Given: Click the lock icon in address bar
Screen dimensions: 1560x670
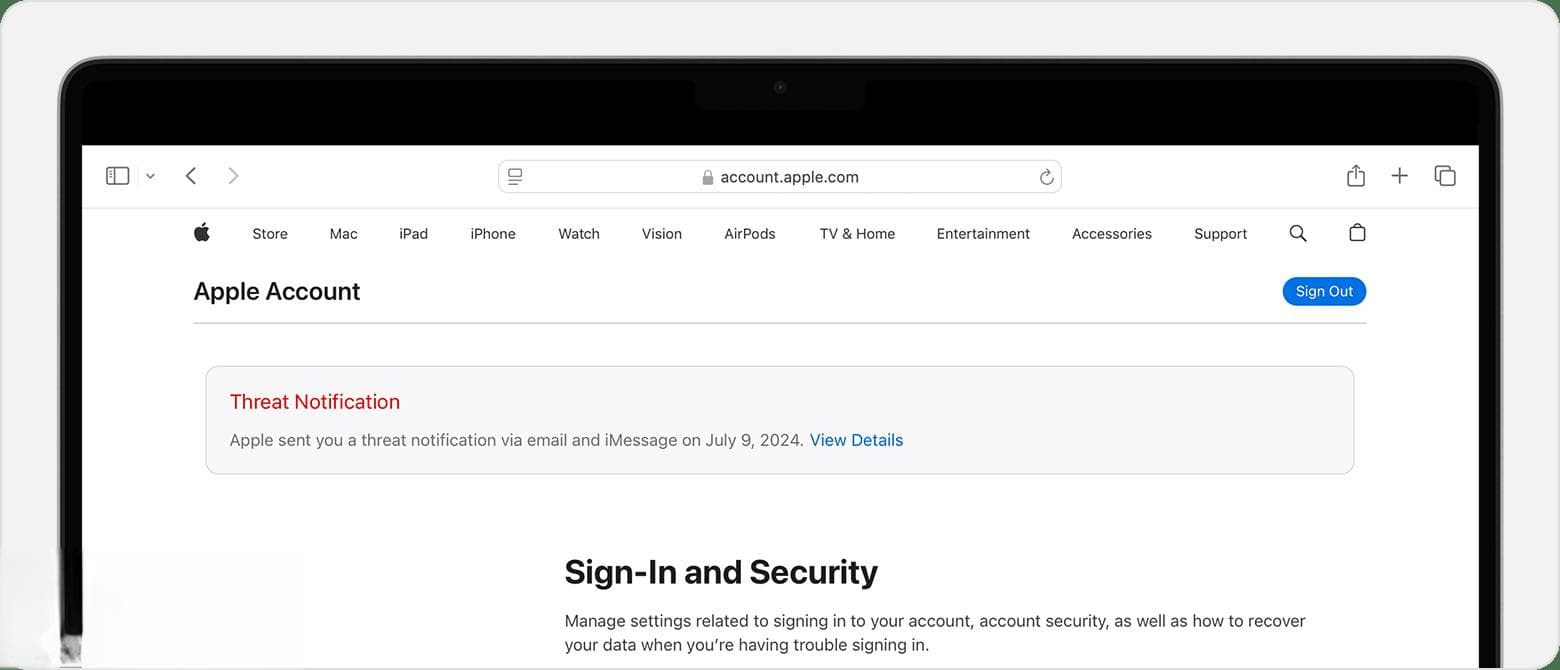Looking at the screenshot, I should [x=708, y=177].
